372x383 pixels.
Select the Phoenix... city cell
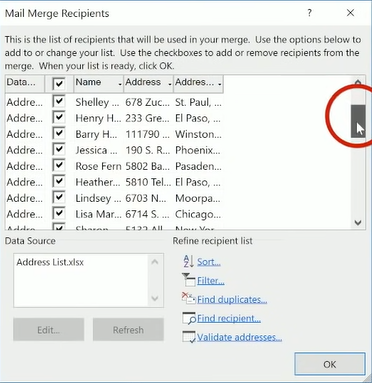pos(198,150)
